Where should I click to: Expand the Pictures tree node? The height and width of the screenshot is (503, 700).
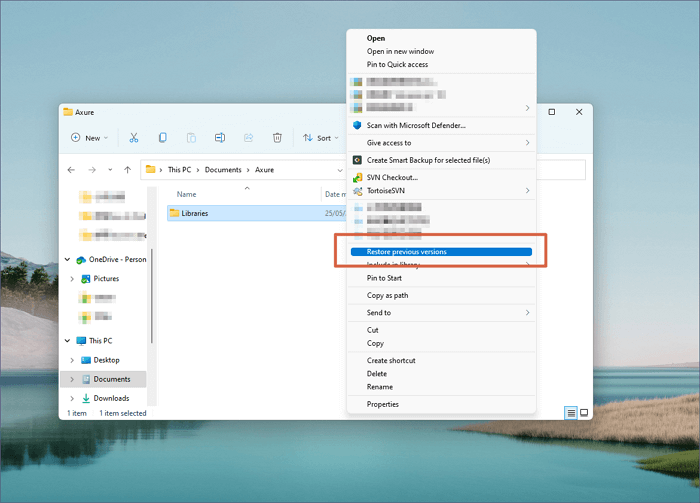coord(72,279)
